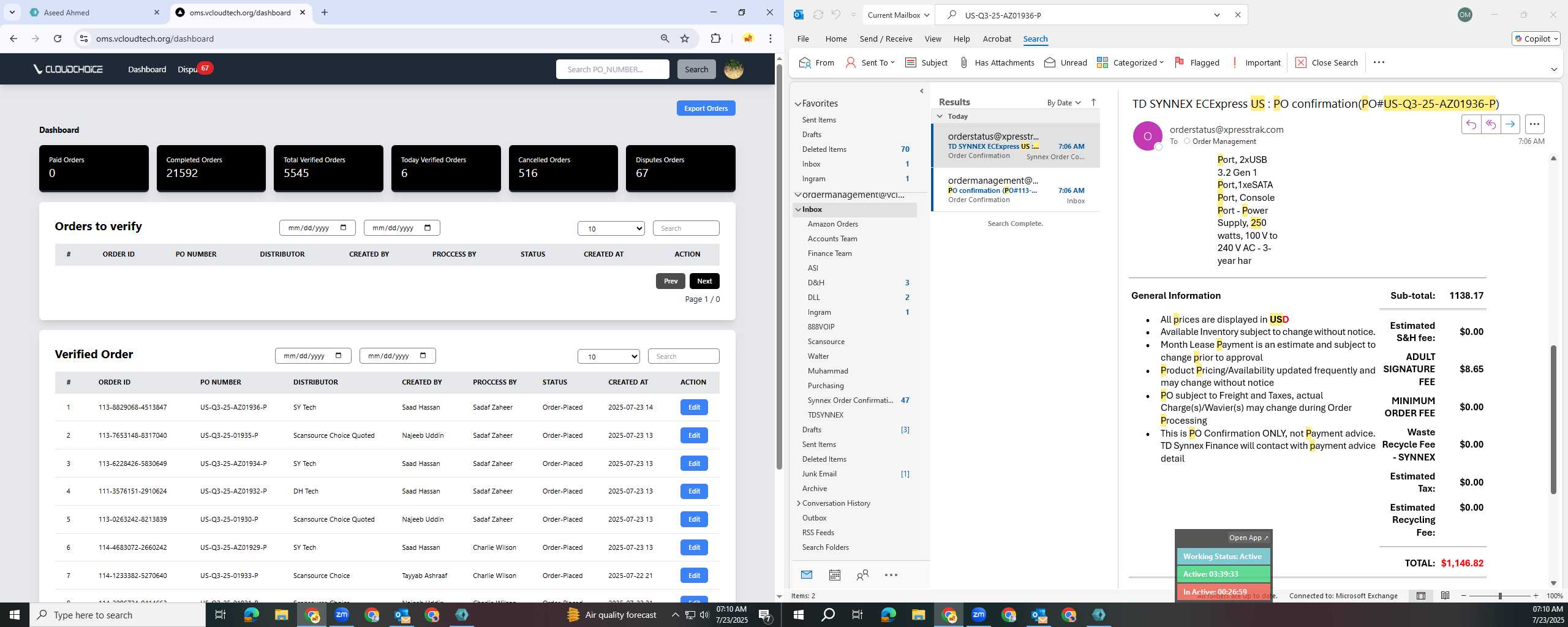
Task: Forward the TD SYNNEX email
Action: (x=1510, y=124)
